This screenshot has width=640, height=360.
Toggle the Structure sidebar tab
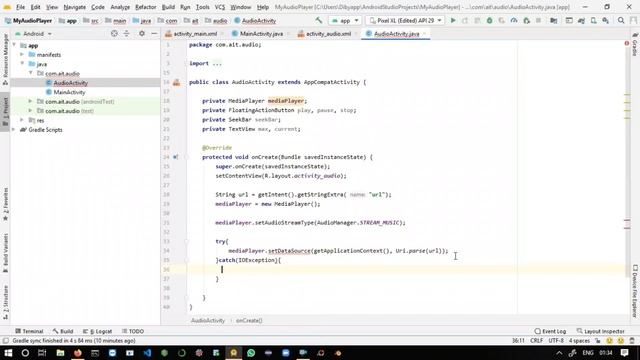5,302
